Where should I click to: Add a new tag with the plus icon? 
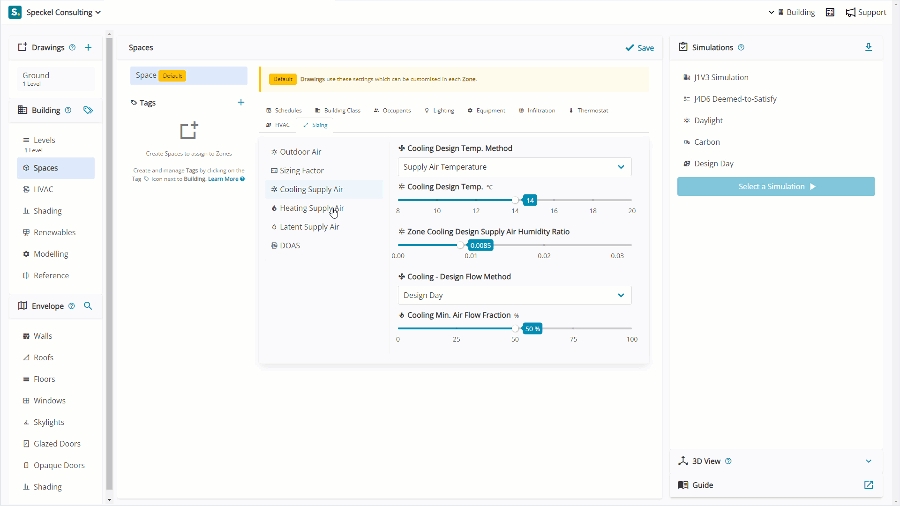[240, 102]
